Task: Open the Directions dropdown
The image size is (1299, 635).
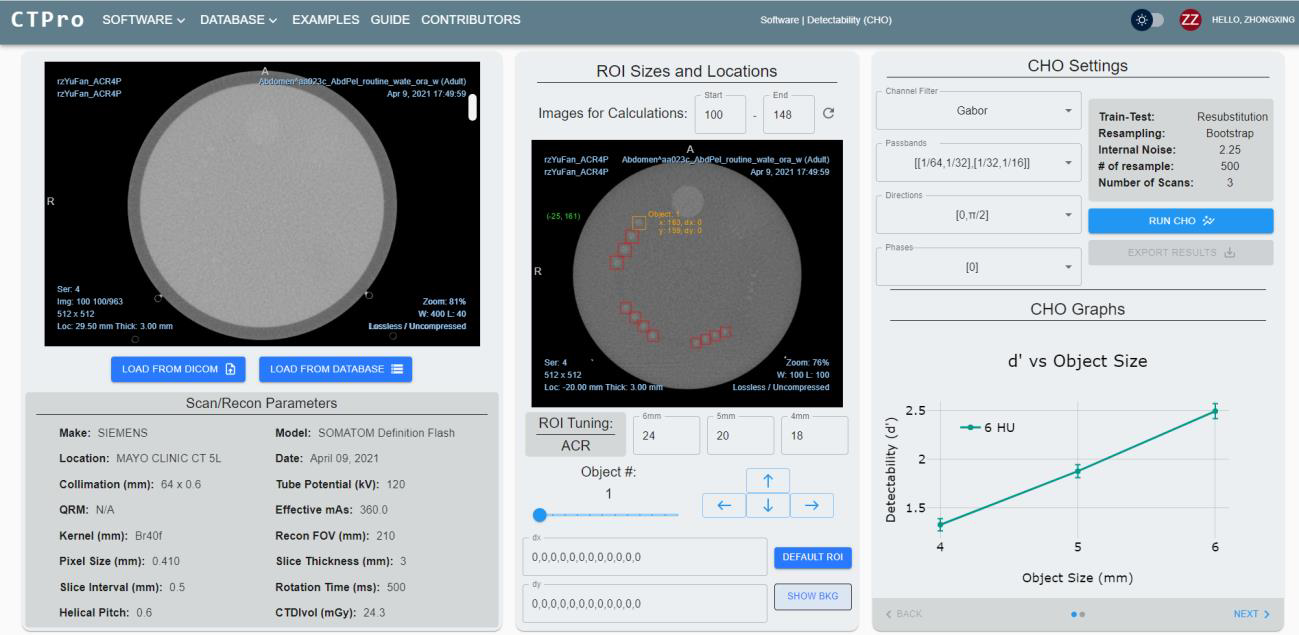Action: 979,215
